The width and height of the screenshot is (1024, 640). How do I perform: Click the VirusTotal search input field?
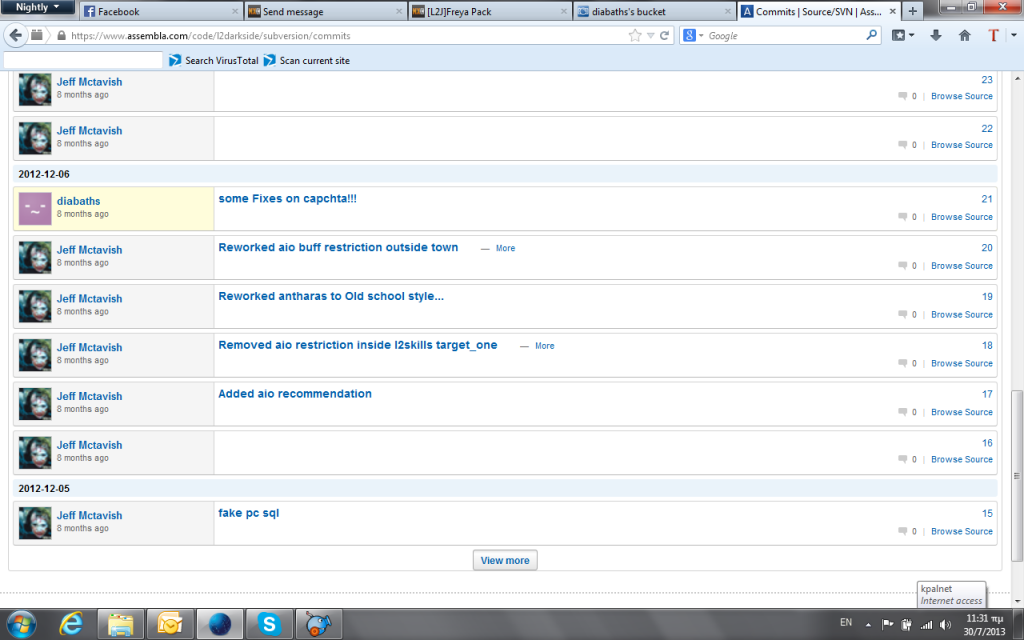click(x=83, y=60)
